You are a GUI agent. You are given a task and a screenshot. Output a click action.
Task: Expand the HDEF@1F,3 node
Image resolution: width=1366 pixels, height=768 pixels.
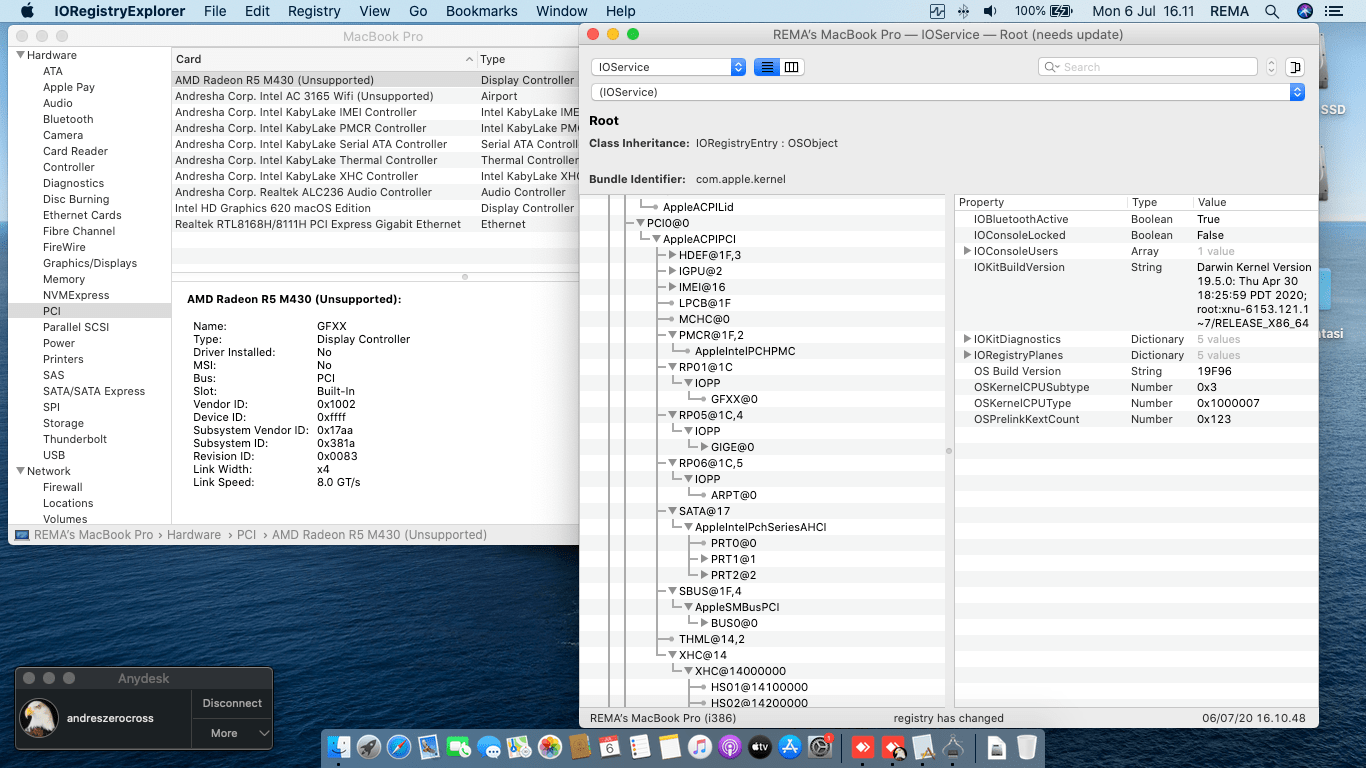click(673, 255)
